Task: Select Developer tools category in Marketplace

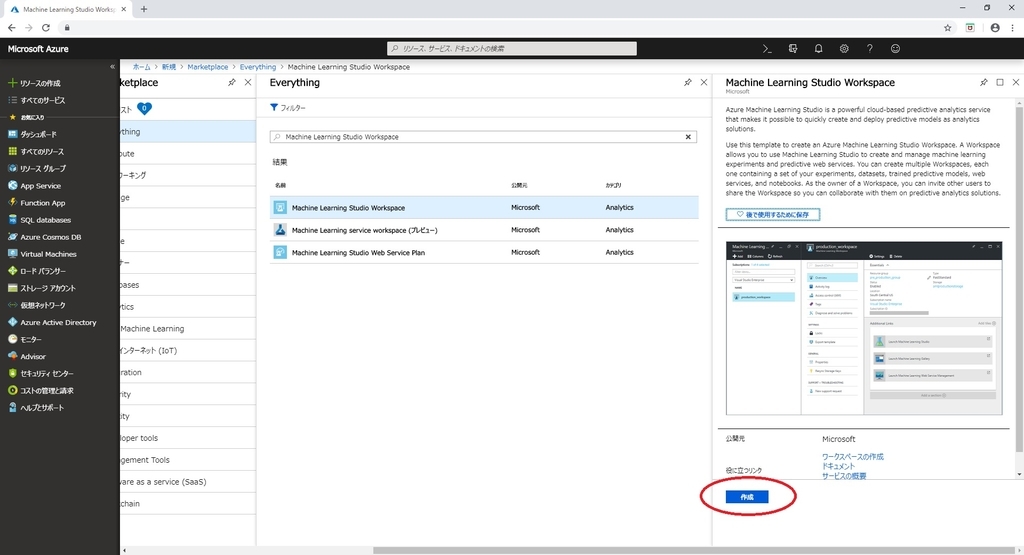Action: 187,438
